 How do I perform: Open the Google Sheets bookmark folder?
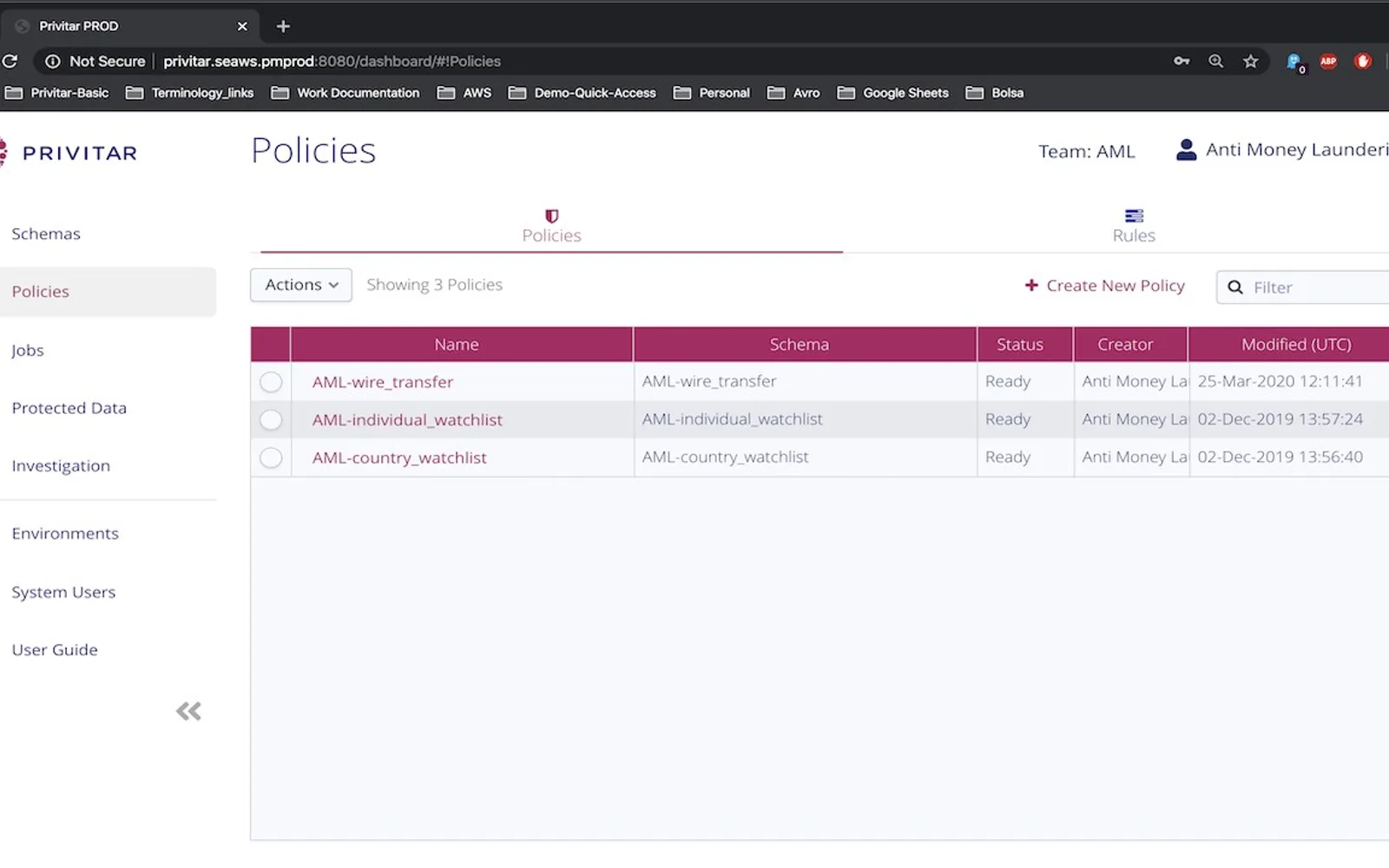pos(893,93)
